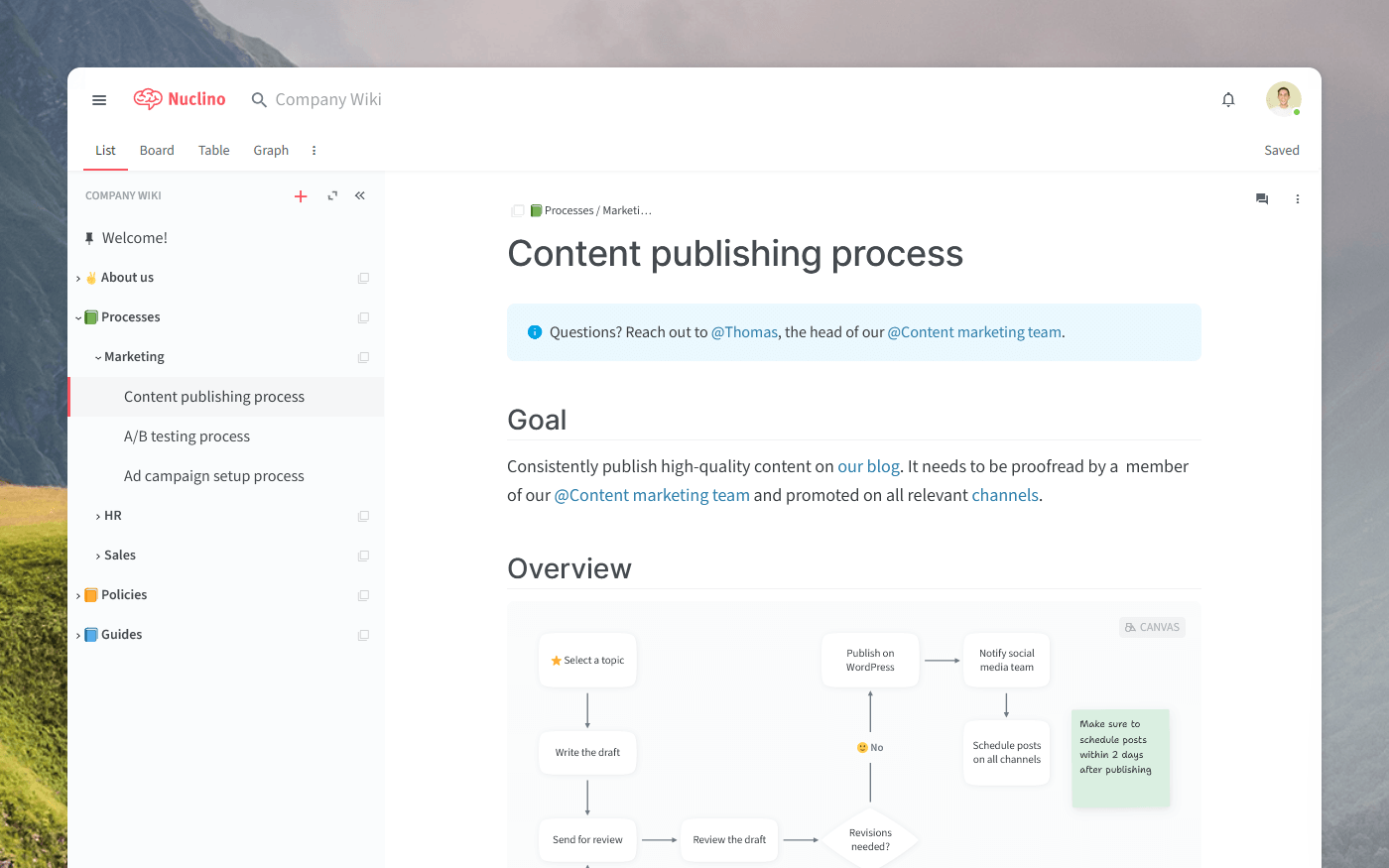Open the notifications bell
The image size is (1389, 868).
coord(1228,99)
